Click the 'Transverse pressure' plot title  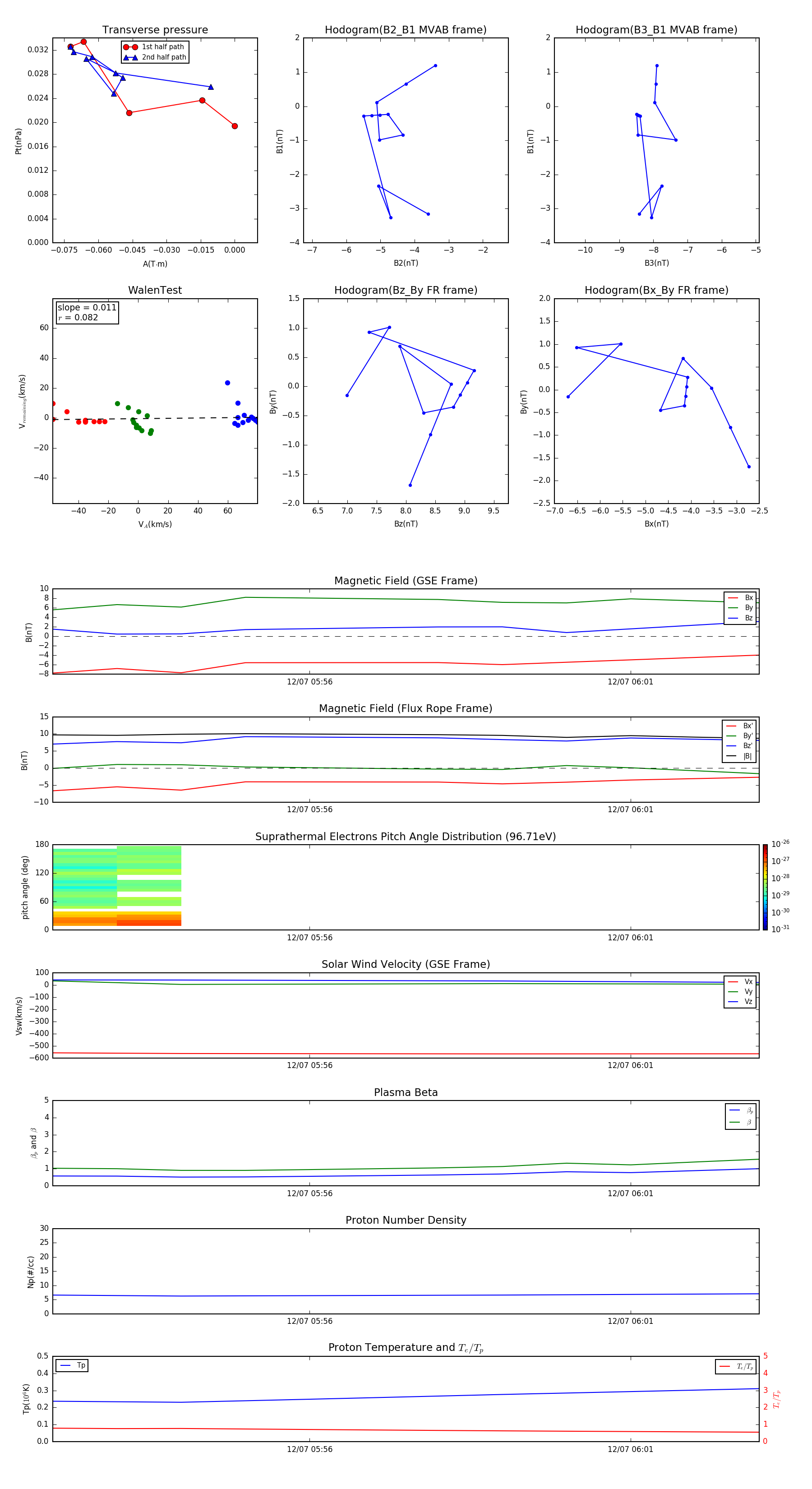coord(155,30)
